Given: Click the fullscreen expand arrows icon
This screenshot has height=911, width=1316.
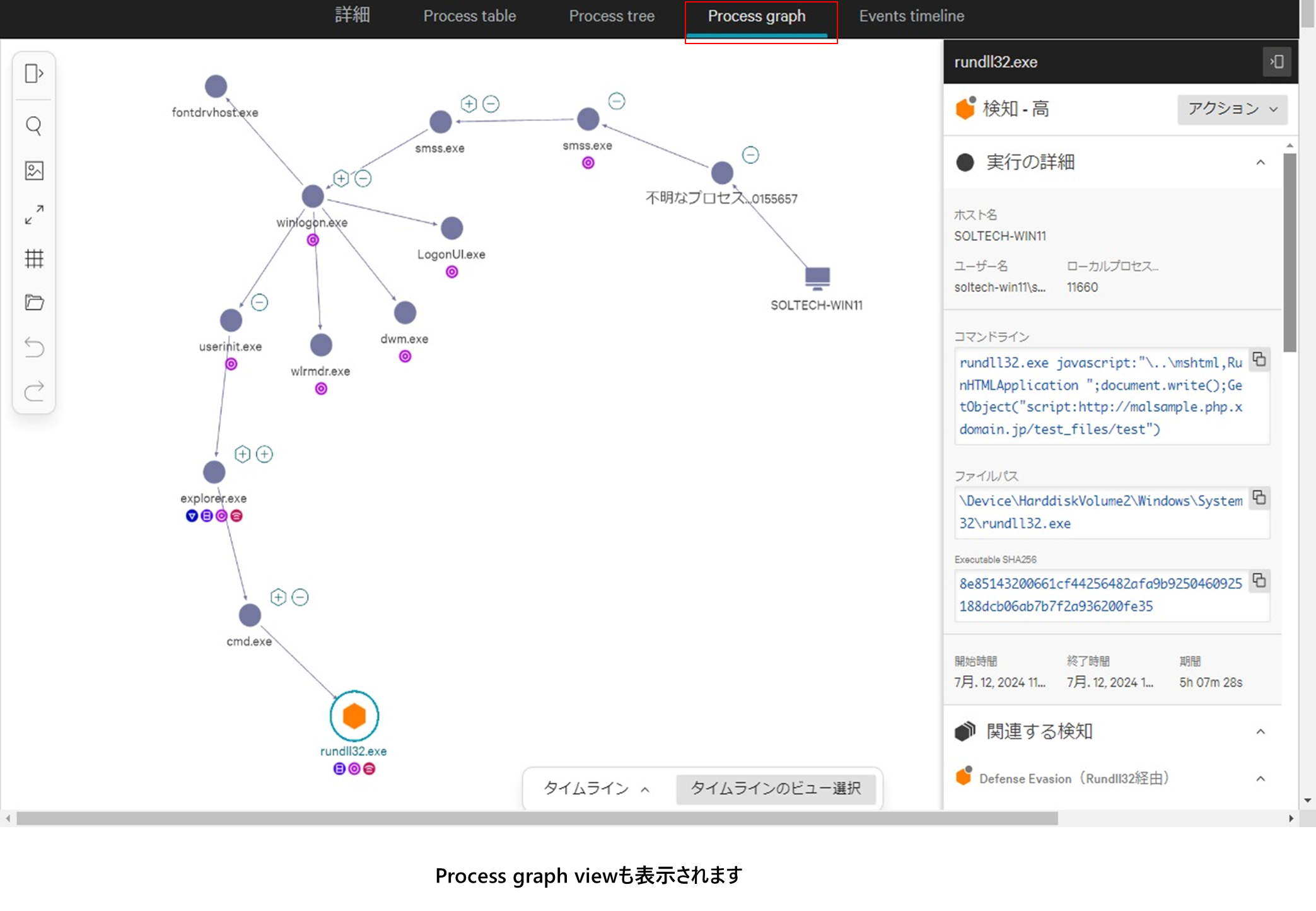Looking at the screenshot, I should tap(34, 214).
